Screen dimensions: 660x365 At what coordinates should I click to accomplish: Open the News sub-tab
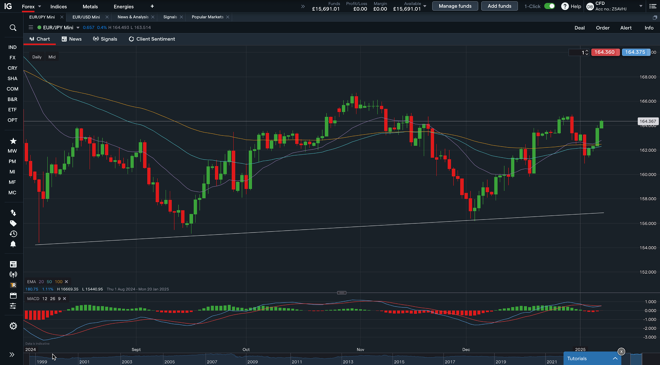coord(72,39)
